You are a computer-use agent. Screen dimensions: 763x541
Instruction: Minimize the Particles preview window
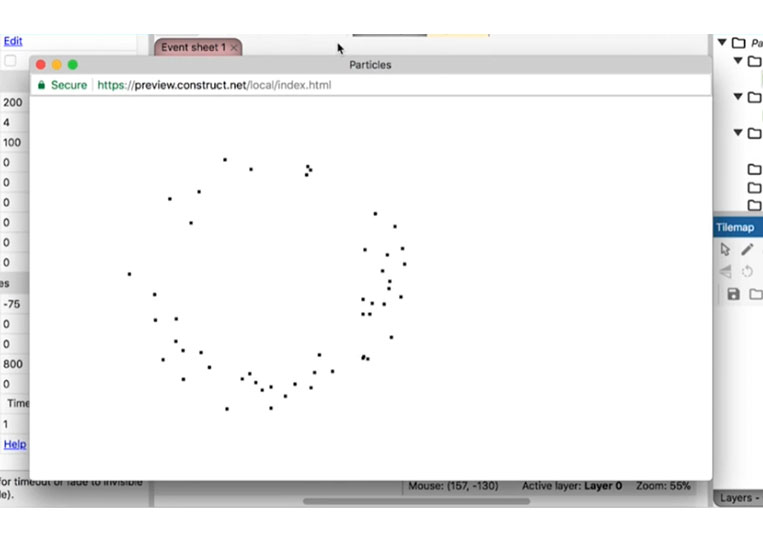(x=57, y=65)
